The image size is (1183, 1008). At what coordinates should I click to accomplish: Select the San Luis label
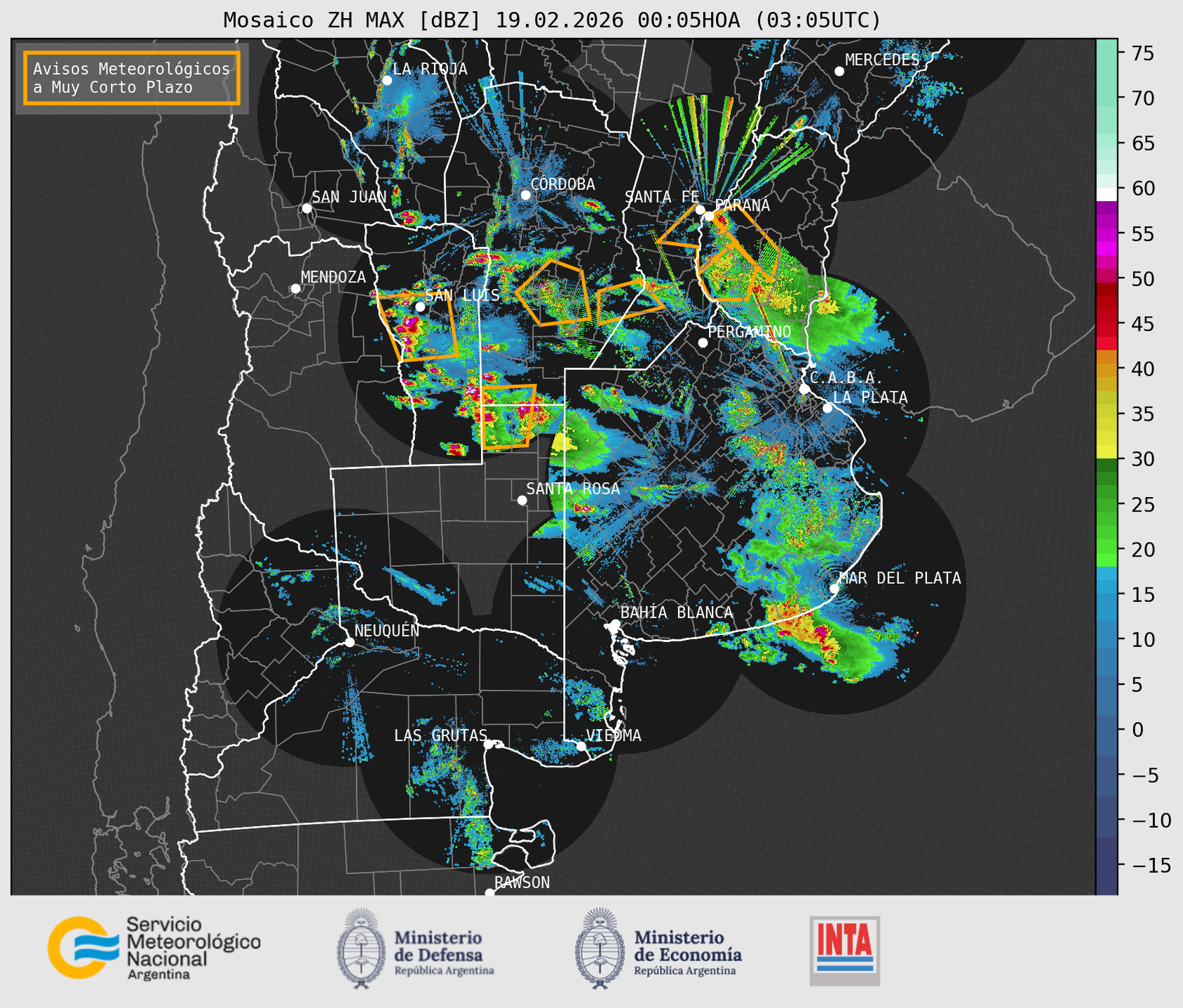[x=462, y=295]
